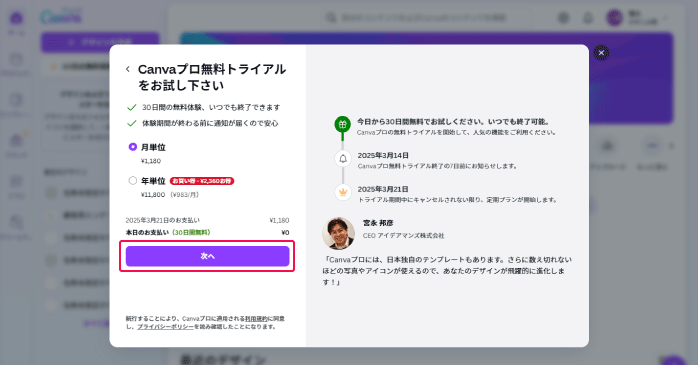Click the 次へ button
The height and width of the screenshot is (365, 698).
click(207, 256)
